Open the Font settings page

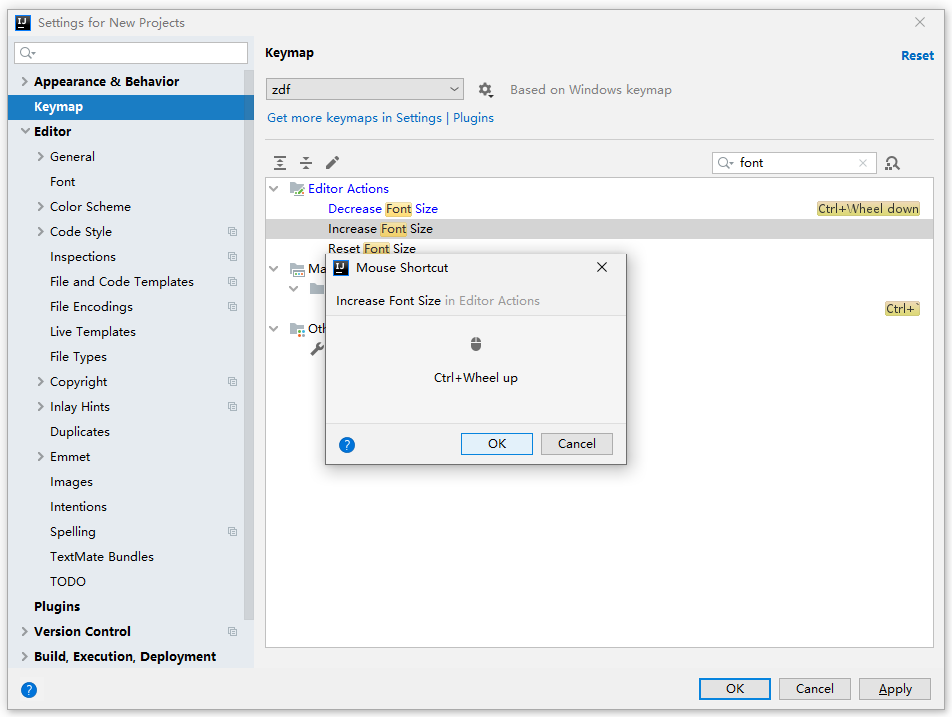click(x=63, y=182)
